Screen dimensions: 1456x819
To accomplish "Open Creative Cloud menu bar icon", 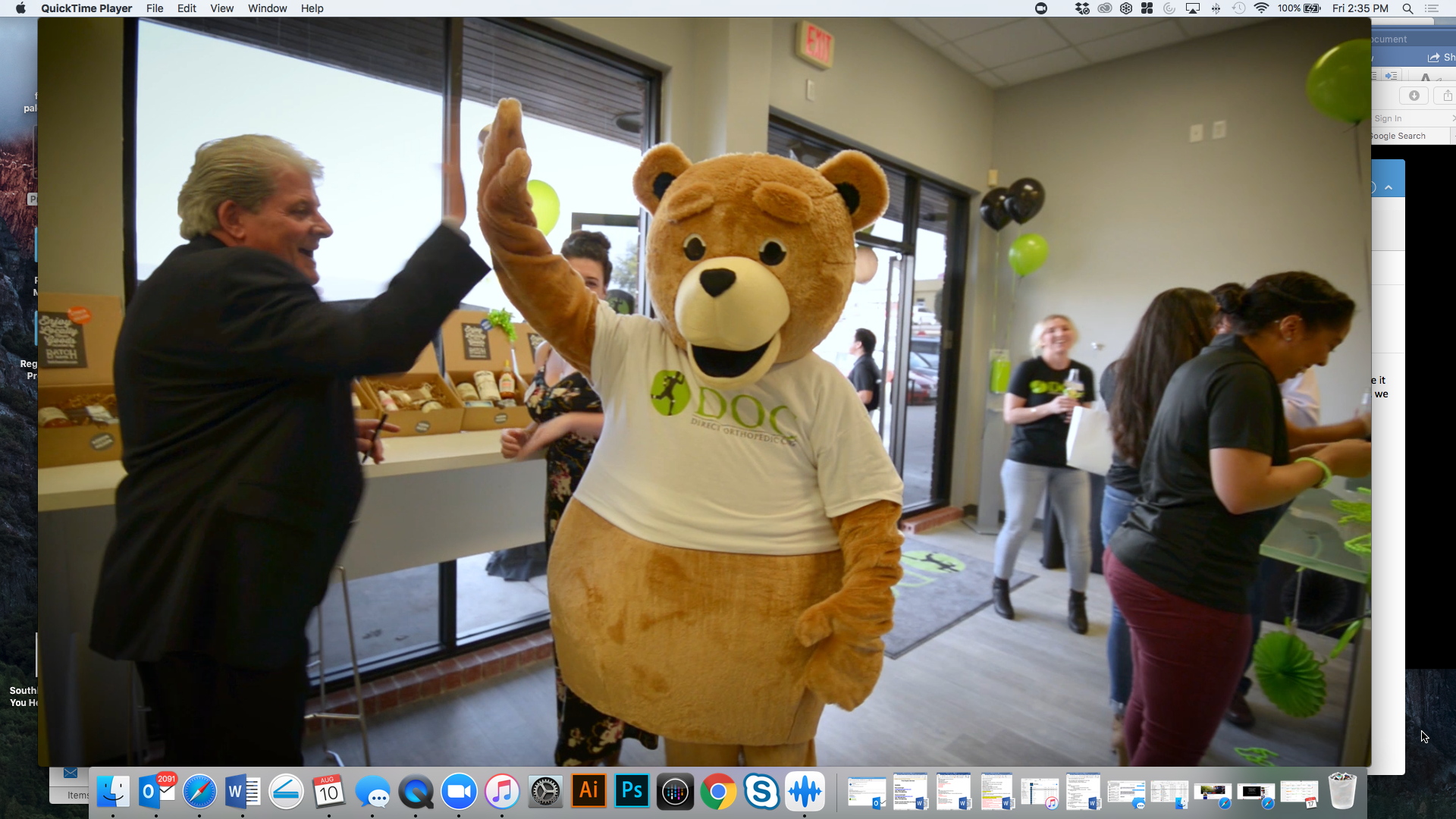I will click(1105, 8).
